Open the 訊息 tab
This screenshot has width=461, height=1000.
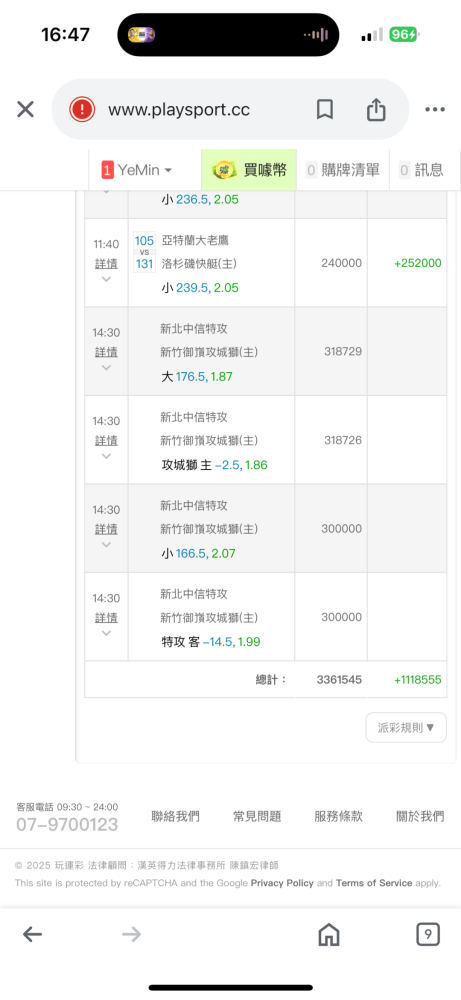click(421, 170)
